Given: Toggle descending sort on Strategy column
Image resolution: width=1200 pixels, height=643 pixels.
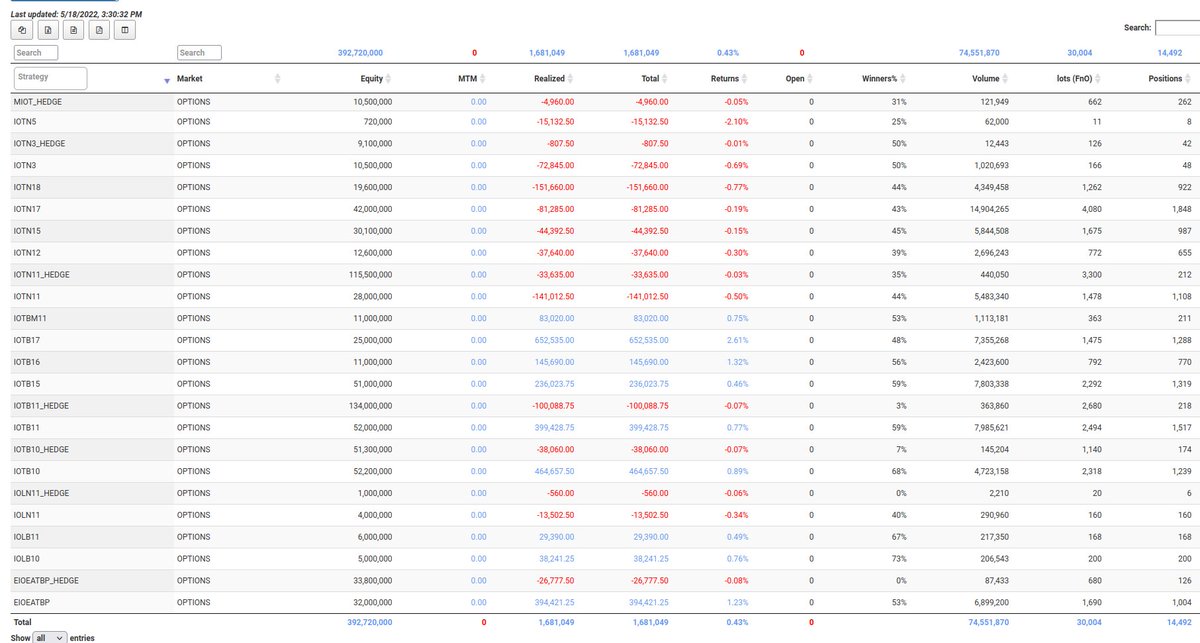Looking at the screenshot, I should coord(166,79).
